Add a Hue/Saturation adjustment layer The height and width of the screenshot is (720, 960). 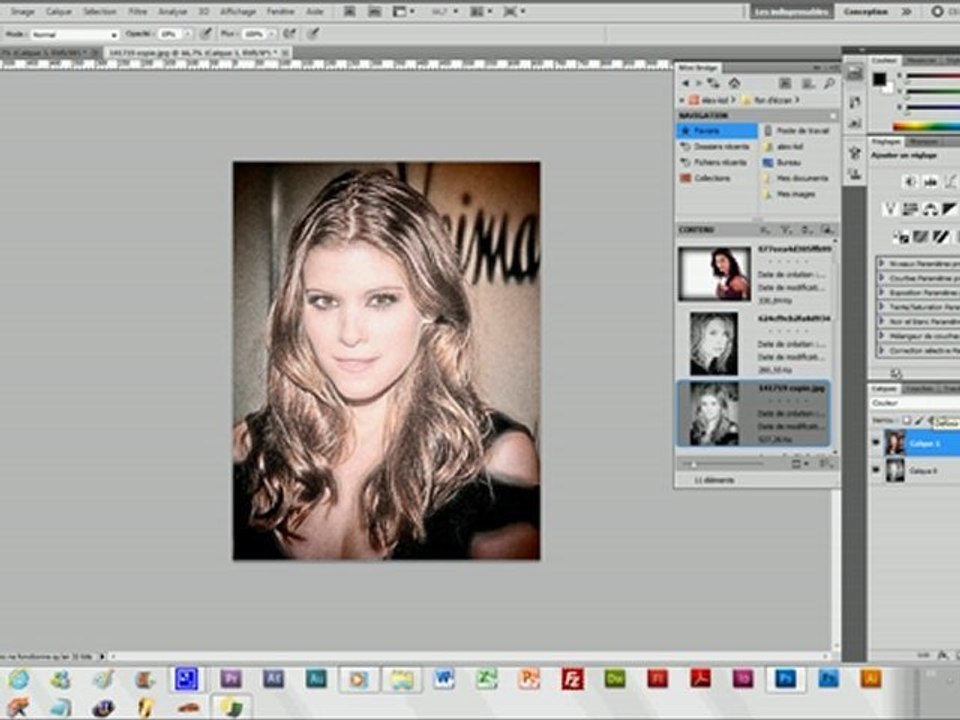click(910, 209)
